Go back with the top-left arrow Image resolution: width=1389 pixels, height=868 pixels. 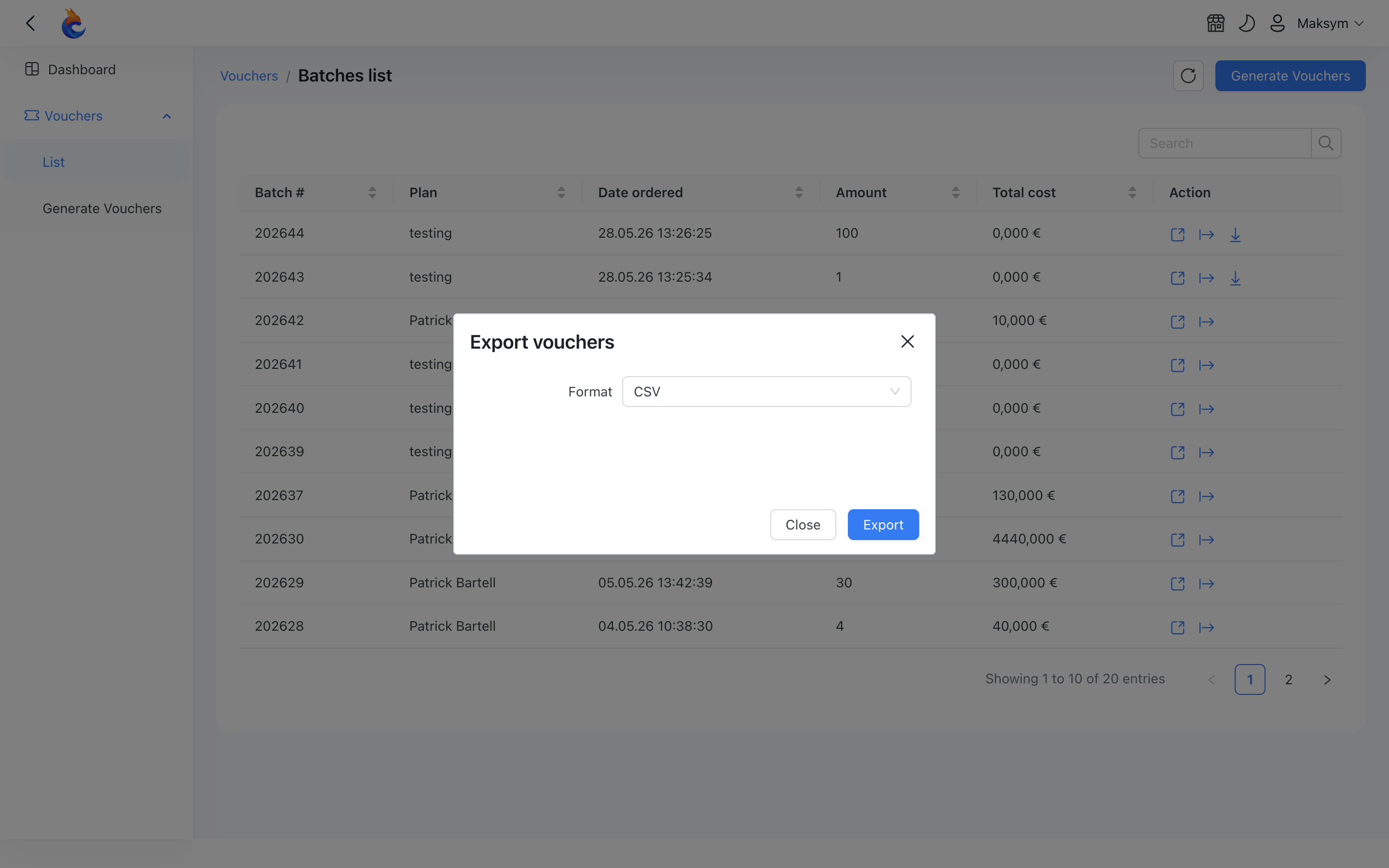30,23
